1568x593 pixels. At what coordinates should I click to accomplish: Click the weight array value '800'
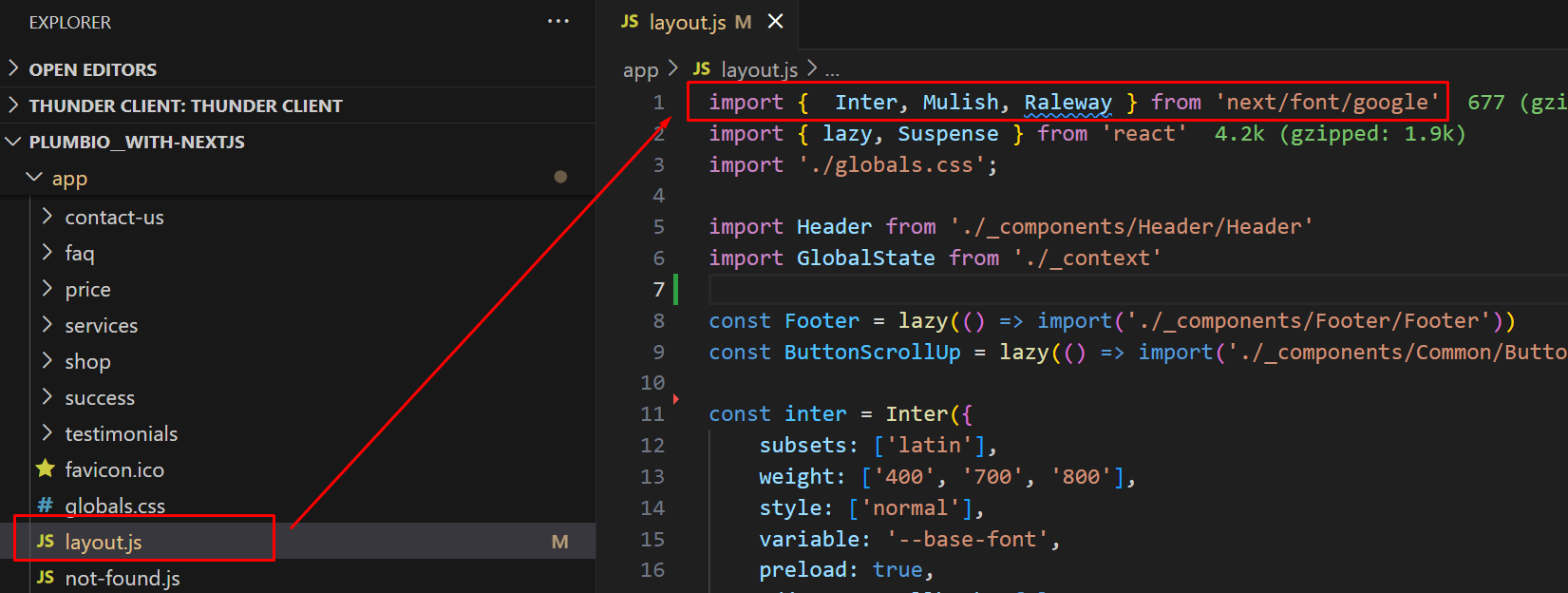pos(1081,476)
